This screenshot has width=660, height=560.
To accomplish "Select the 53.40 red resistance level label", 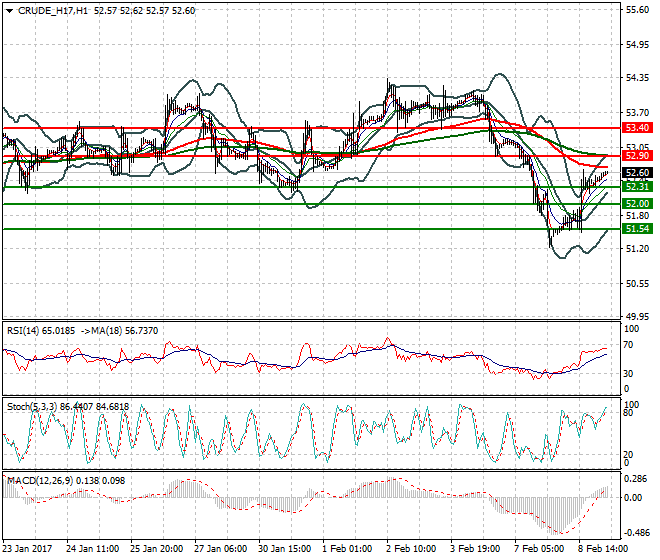I will click(637, 128).
